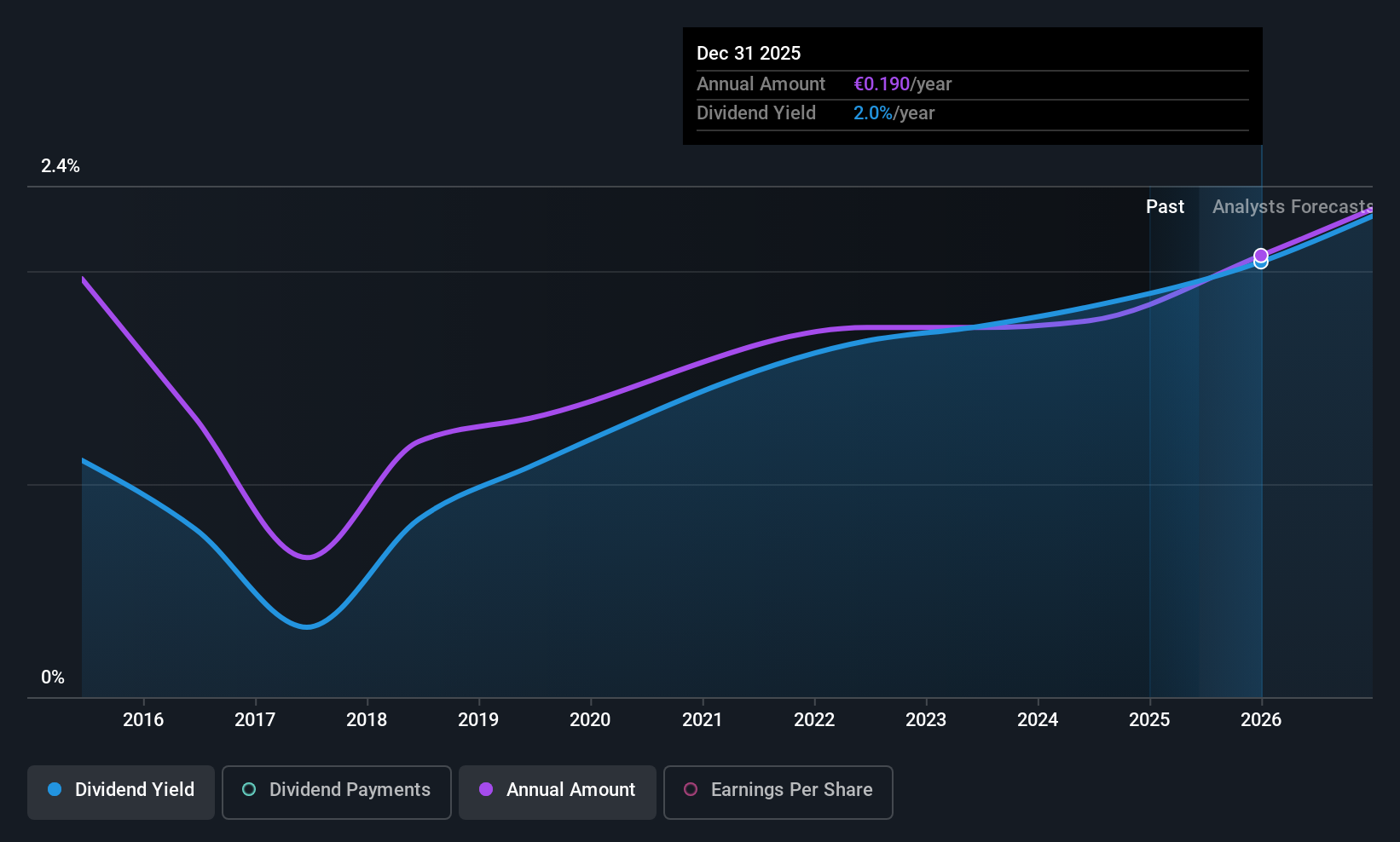Screen dimensions: 1400x842
Task: Select the 2020 year tick label
Action: coord(590,720)
